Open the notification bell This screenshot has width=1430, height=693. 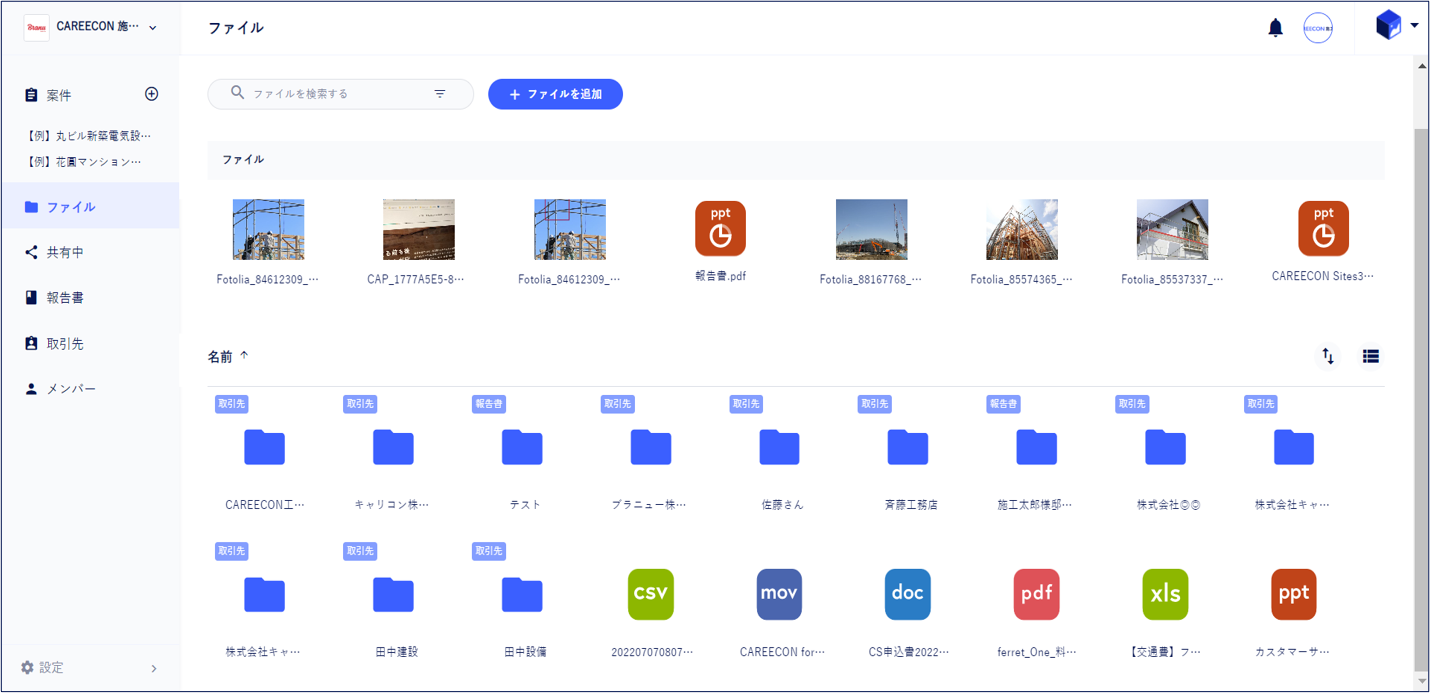(1275, 28)
